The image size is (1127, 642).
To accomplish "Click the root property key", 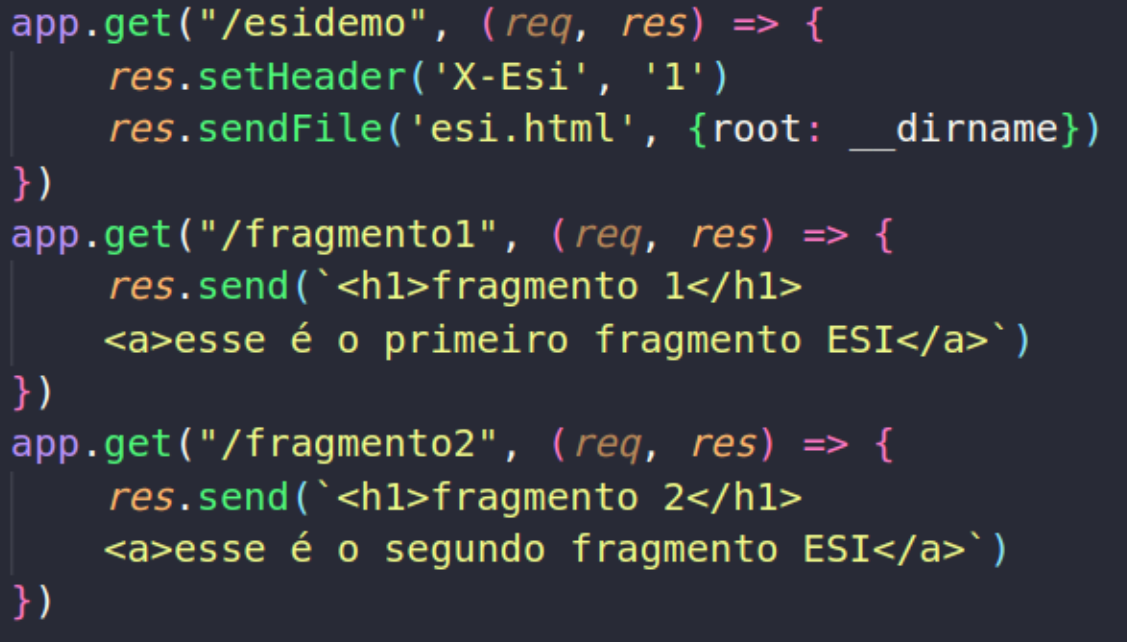I will (757, 129).
